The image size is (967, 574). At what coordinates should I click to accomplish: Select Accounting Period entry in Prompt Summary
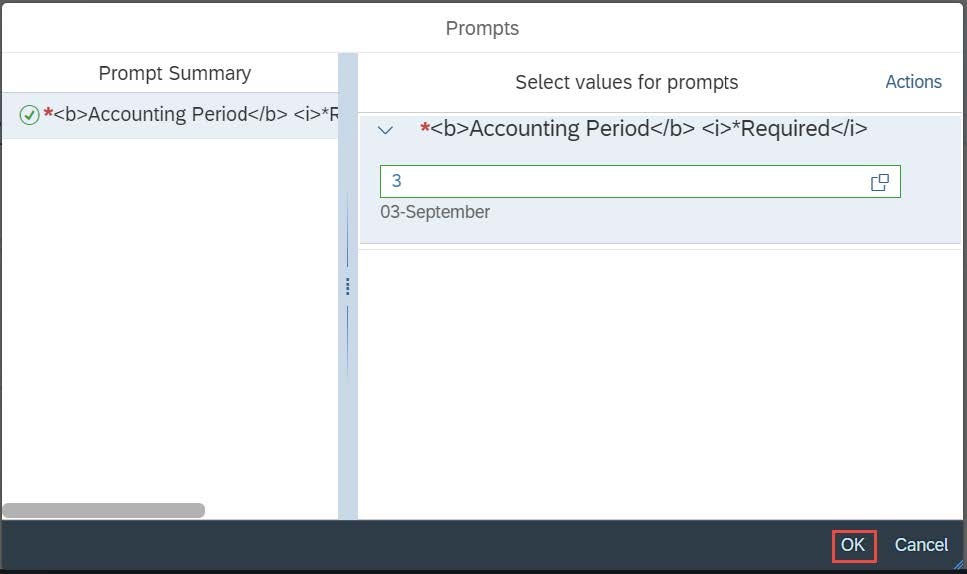[x=170, y=115]
